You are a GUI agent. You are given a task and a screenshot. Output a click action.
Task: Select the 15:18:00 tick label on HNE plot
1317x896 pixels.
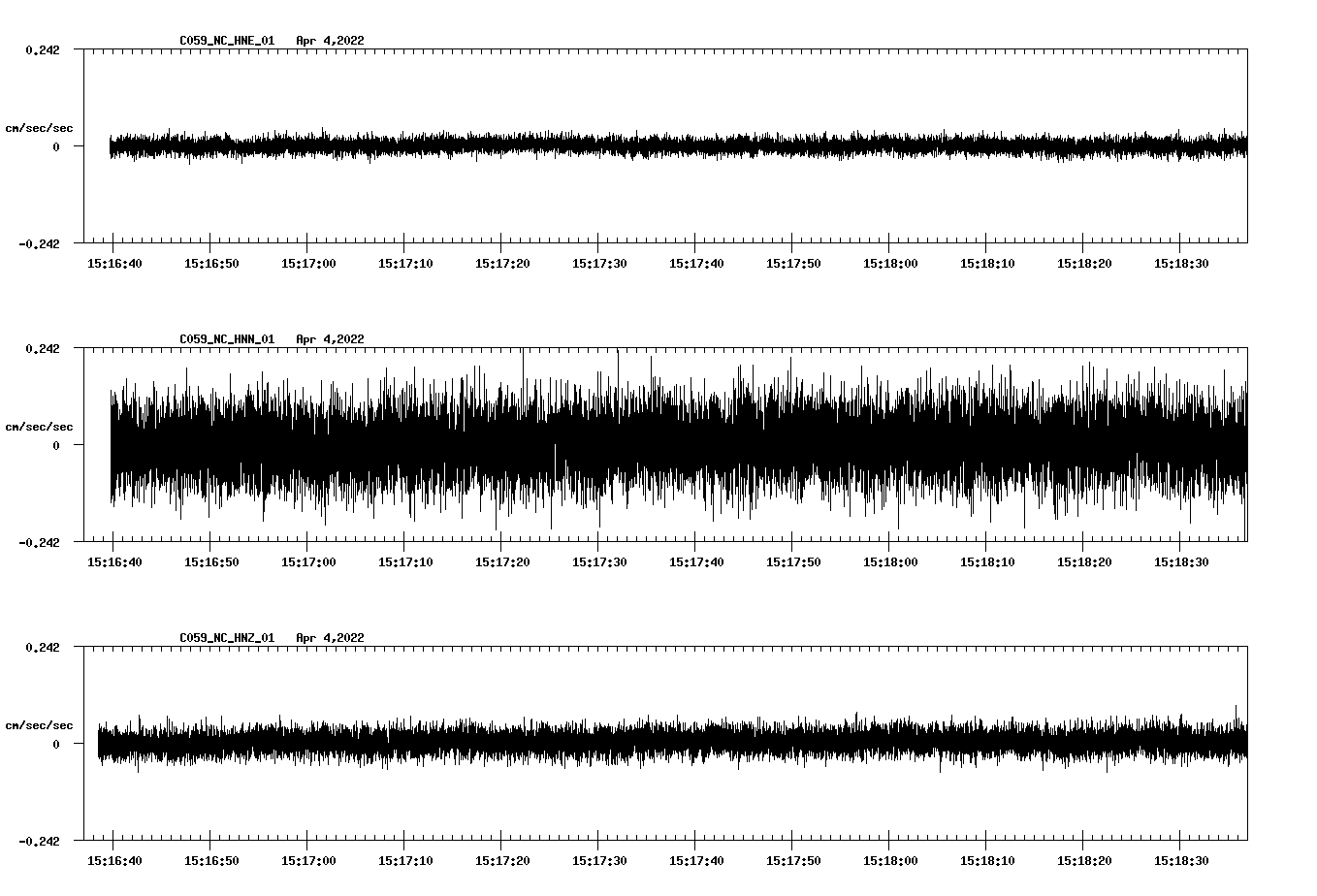click(890, 264)
